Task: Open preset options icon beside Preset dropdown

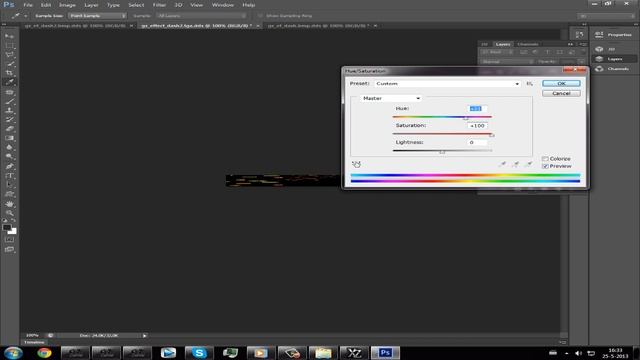Action: click(529, 83)
